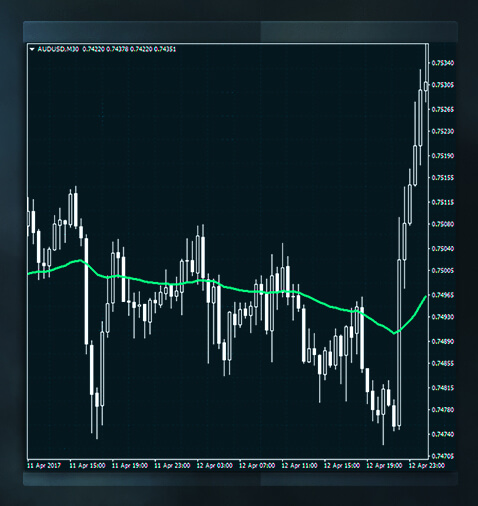This screenshot has width=478, height=506.
Task: Select the 0.75340 price scale label
Action: (443, 63)
